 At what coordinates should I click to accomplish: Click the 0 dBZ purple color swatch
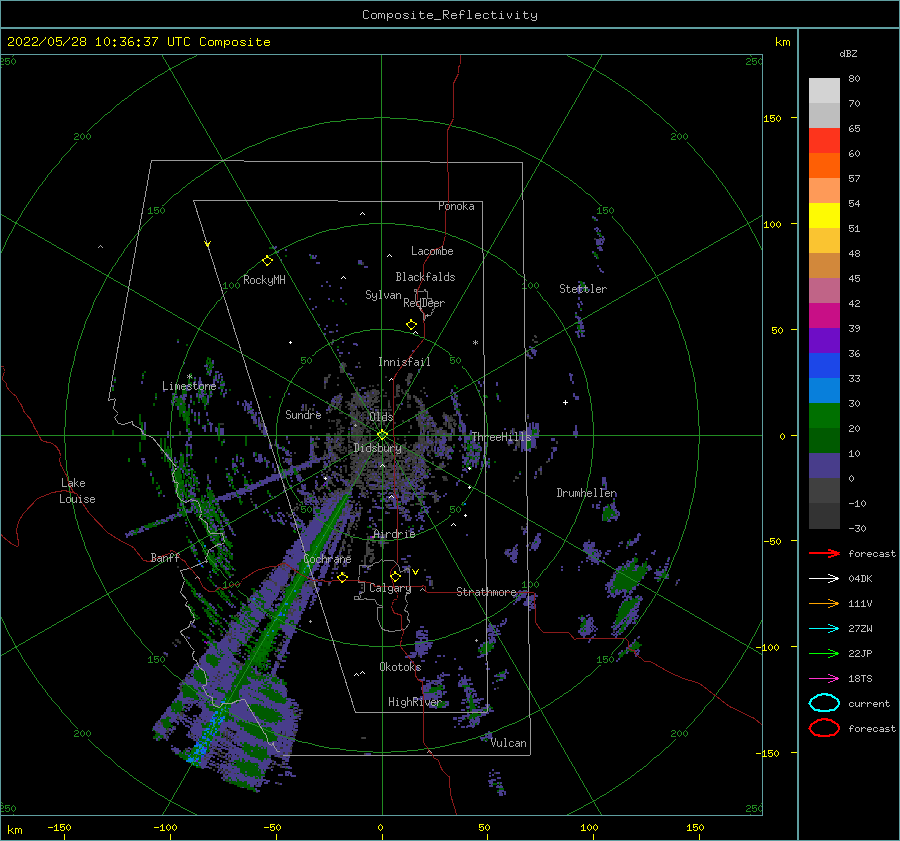tap(824, 466)
